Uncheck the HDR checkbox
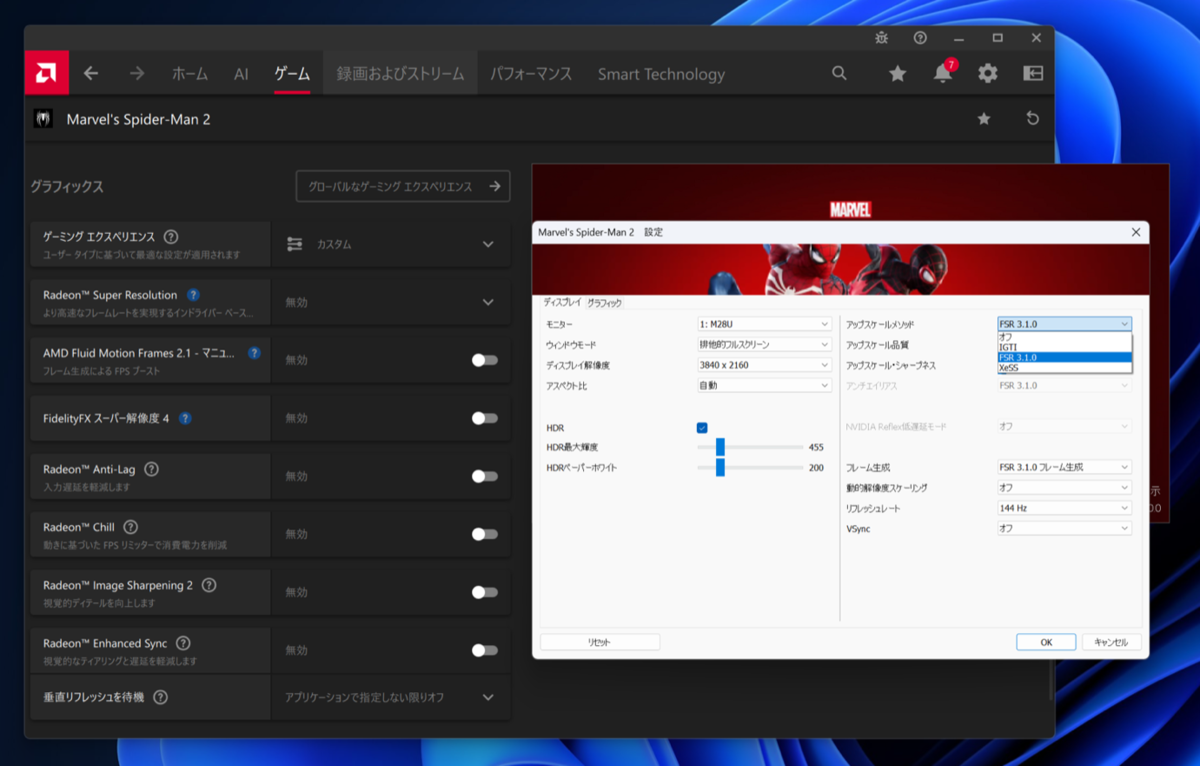The height and width of the screenshot is (766, 1200). coord(702,427)
